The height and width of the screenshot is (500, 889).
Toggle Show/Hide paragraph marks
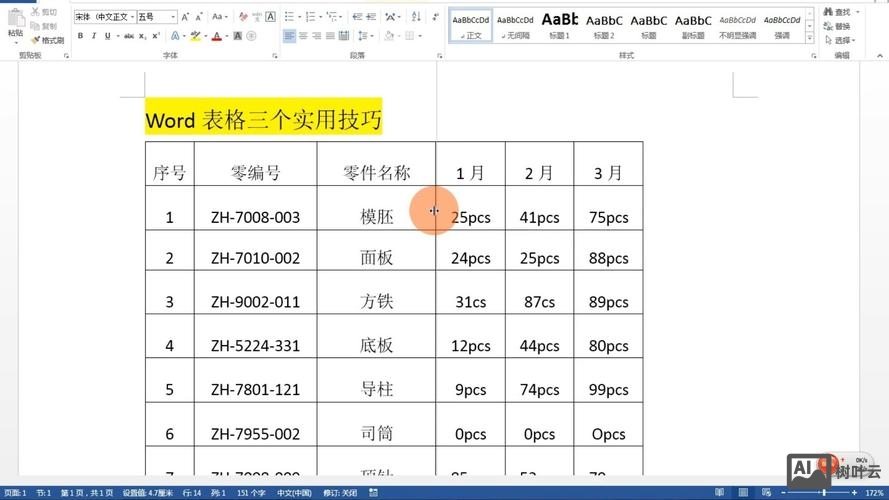pyautogui.click(x=435, y=17)
